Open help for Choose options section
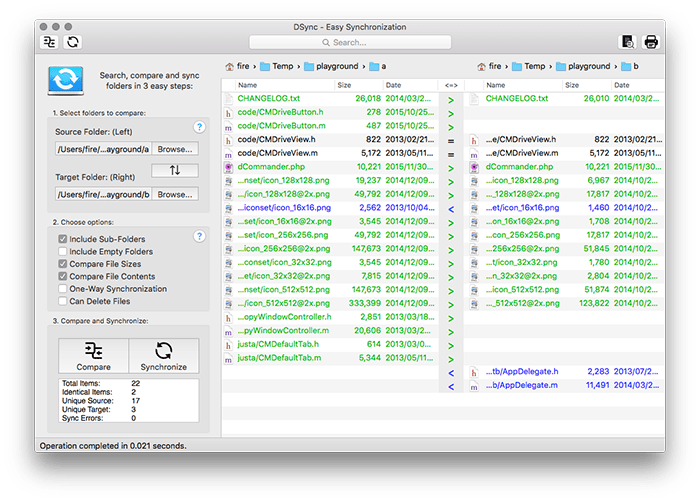 (x=200, y=236)
